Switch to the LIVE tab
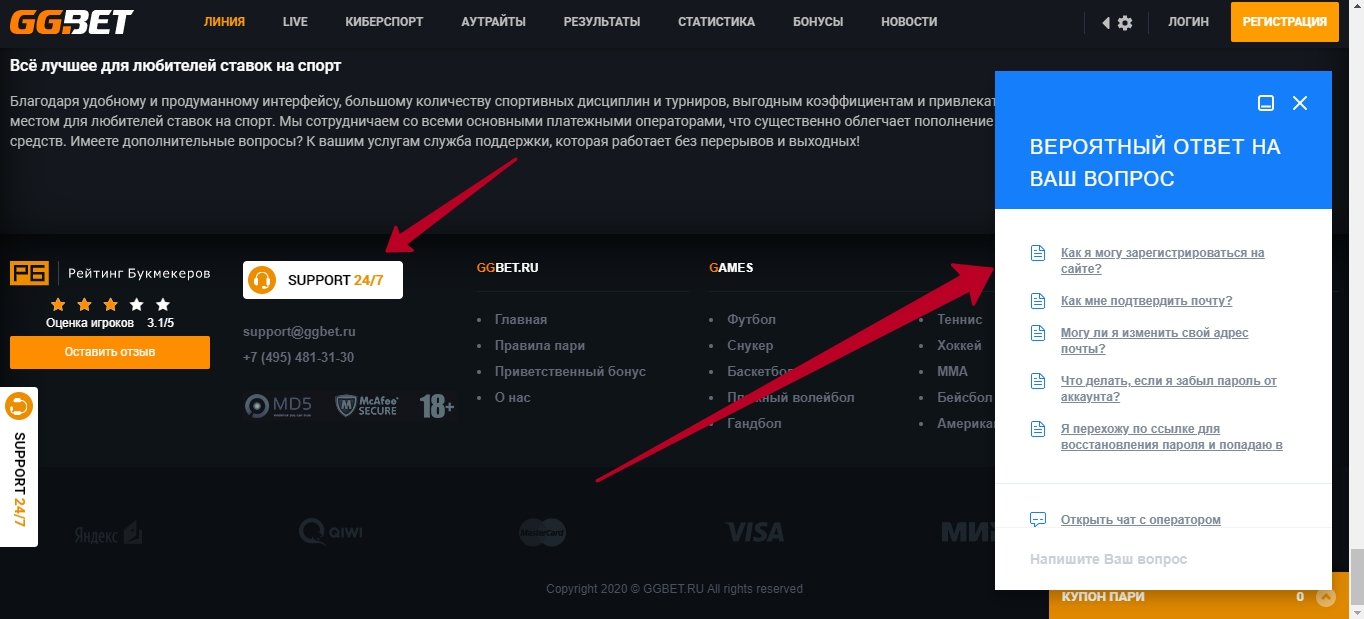 tap(295, 22)
